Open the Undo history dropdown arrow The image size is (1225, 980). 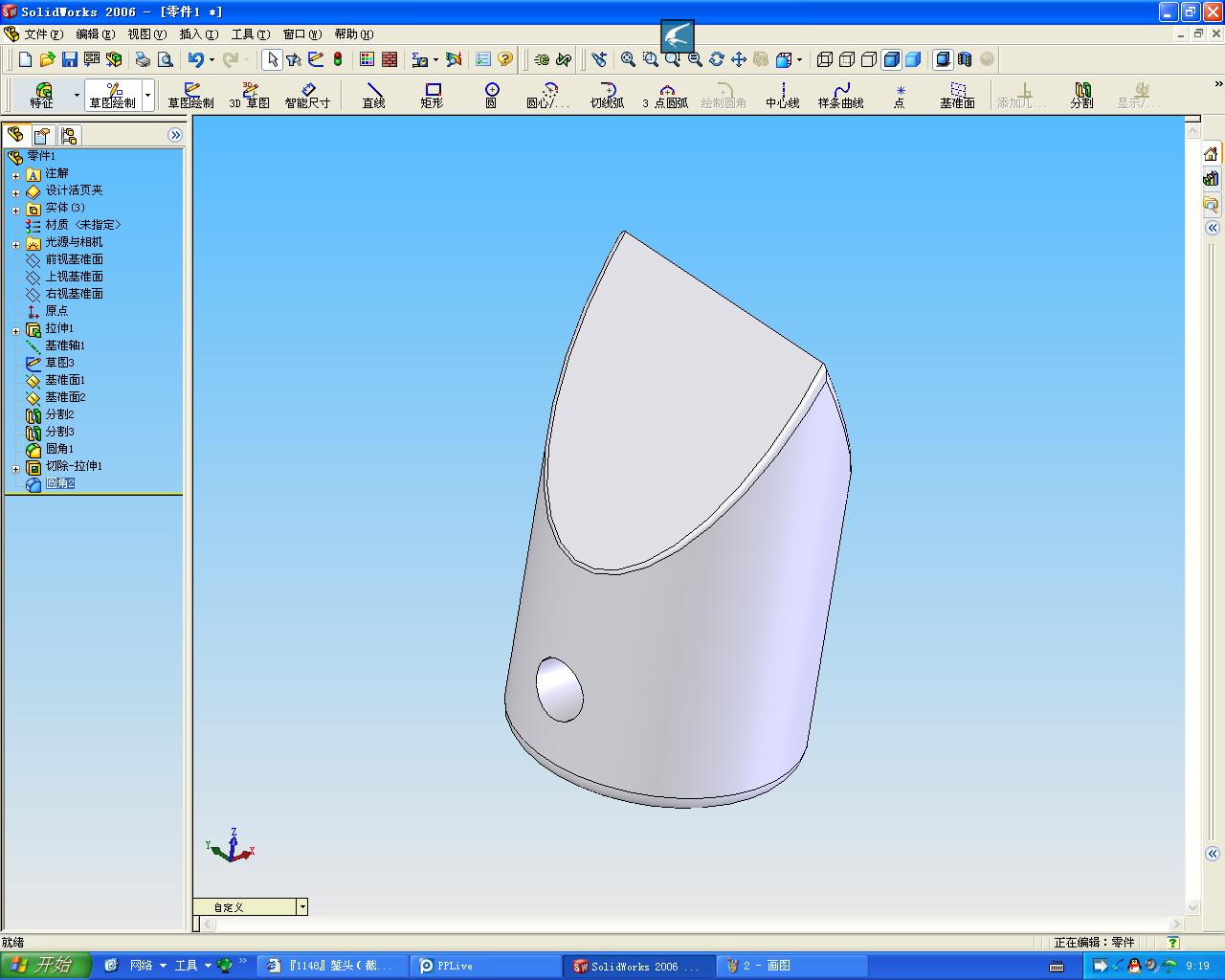[212, 59]
